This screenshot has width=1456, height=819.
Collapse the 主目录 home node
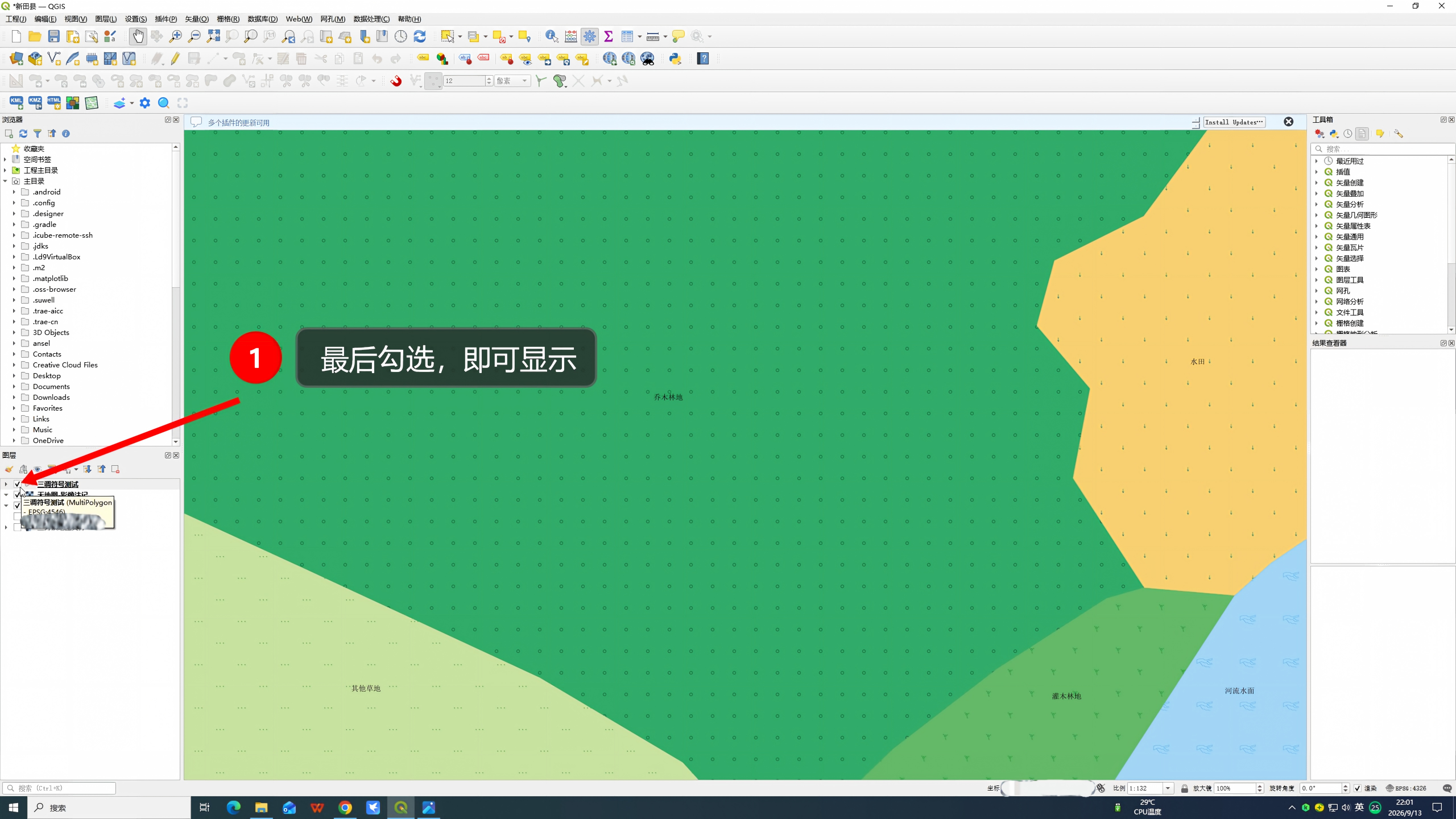click(x=5, y=181)
